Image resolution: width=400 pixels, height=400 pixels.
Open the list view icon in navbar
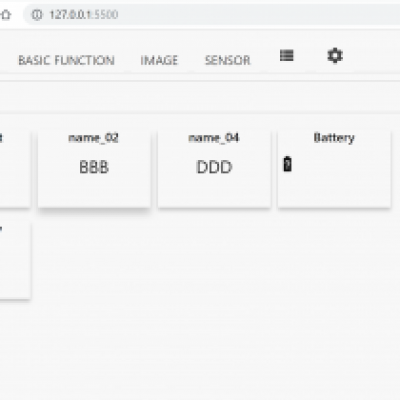click(287, 55)
